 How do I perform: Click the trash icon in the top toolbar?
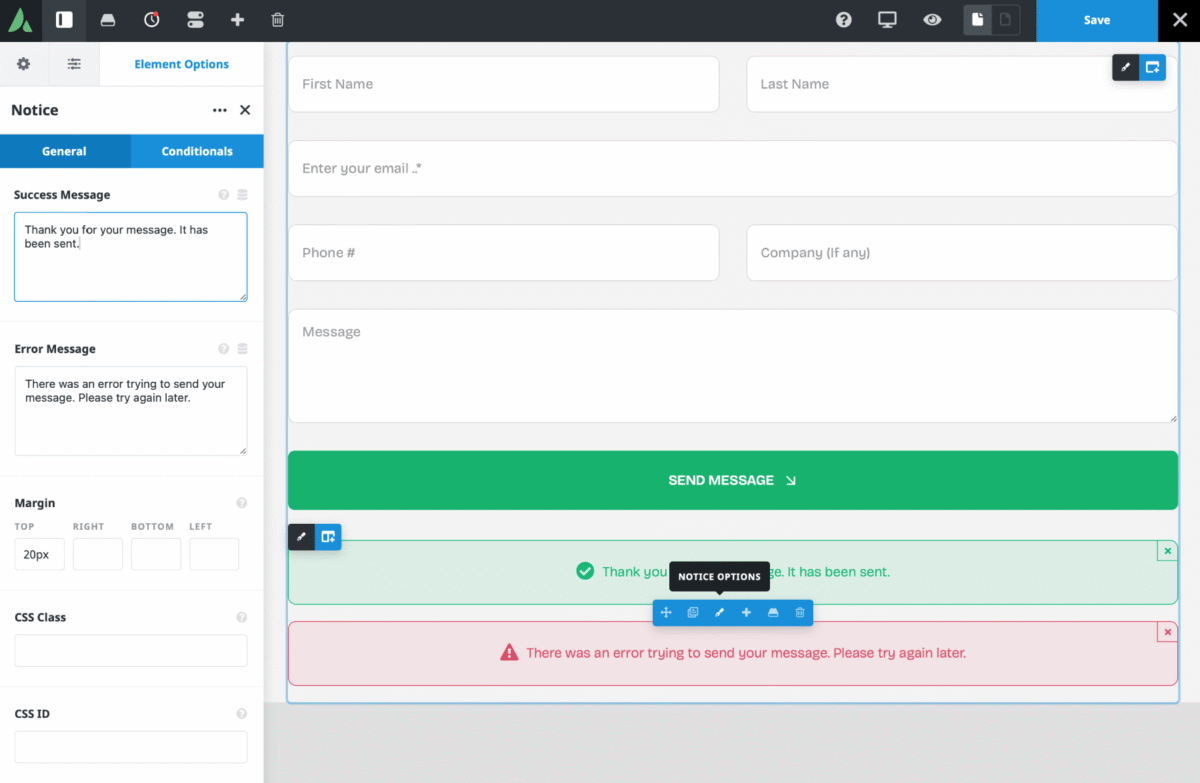pyautogui.click(x=278, y=20)
